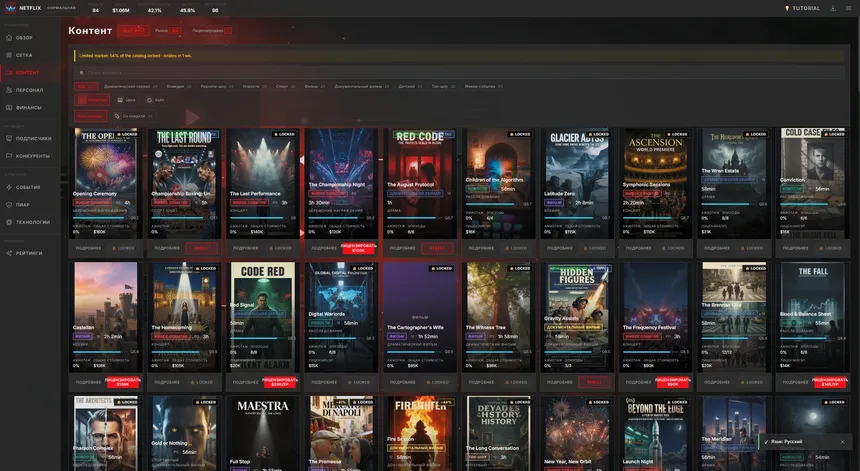Toggle sorting by Хайп
The width and height of the screenshot is (860, 471).
[155, 100]
